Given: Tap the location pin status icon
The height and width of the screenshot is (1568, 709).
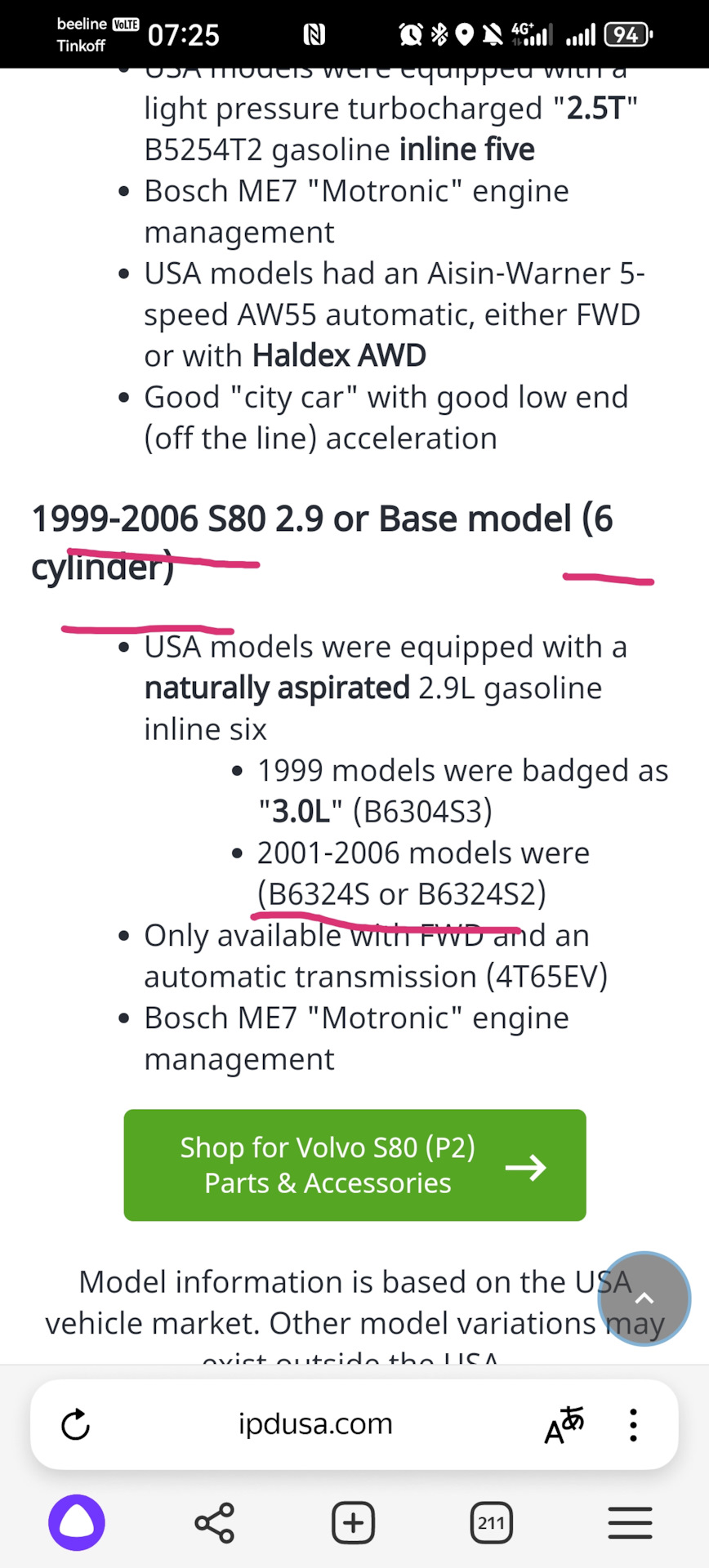Looking at the screenshot, I should (x=465, y=34).
